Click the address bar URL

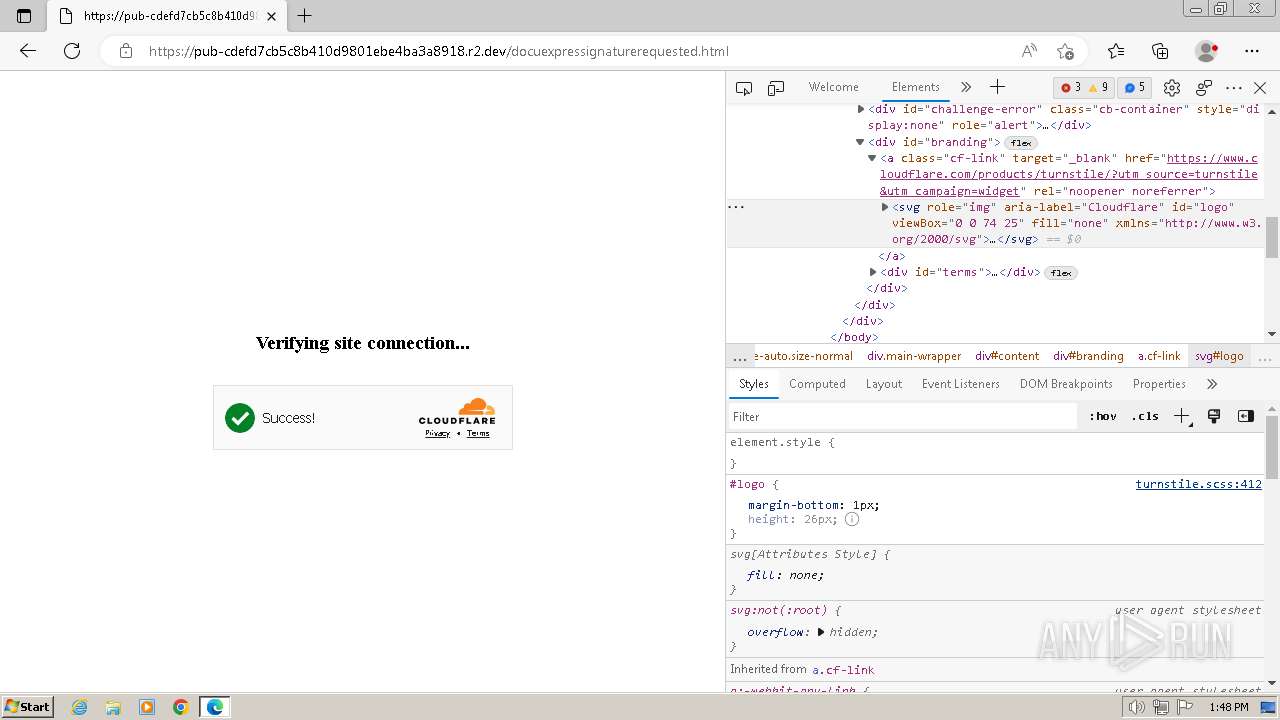click(x=438, y=51)
